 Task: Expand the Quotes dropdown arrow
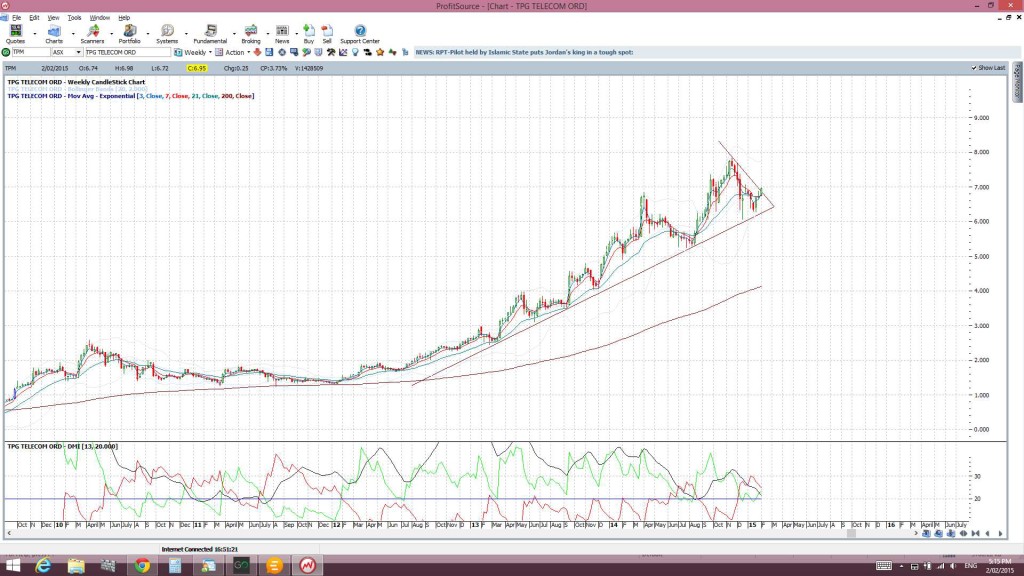[35, 33]
